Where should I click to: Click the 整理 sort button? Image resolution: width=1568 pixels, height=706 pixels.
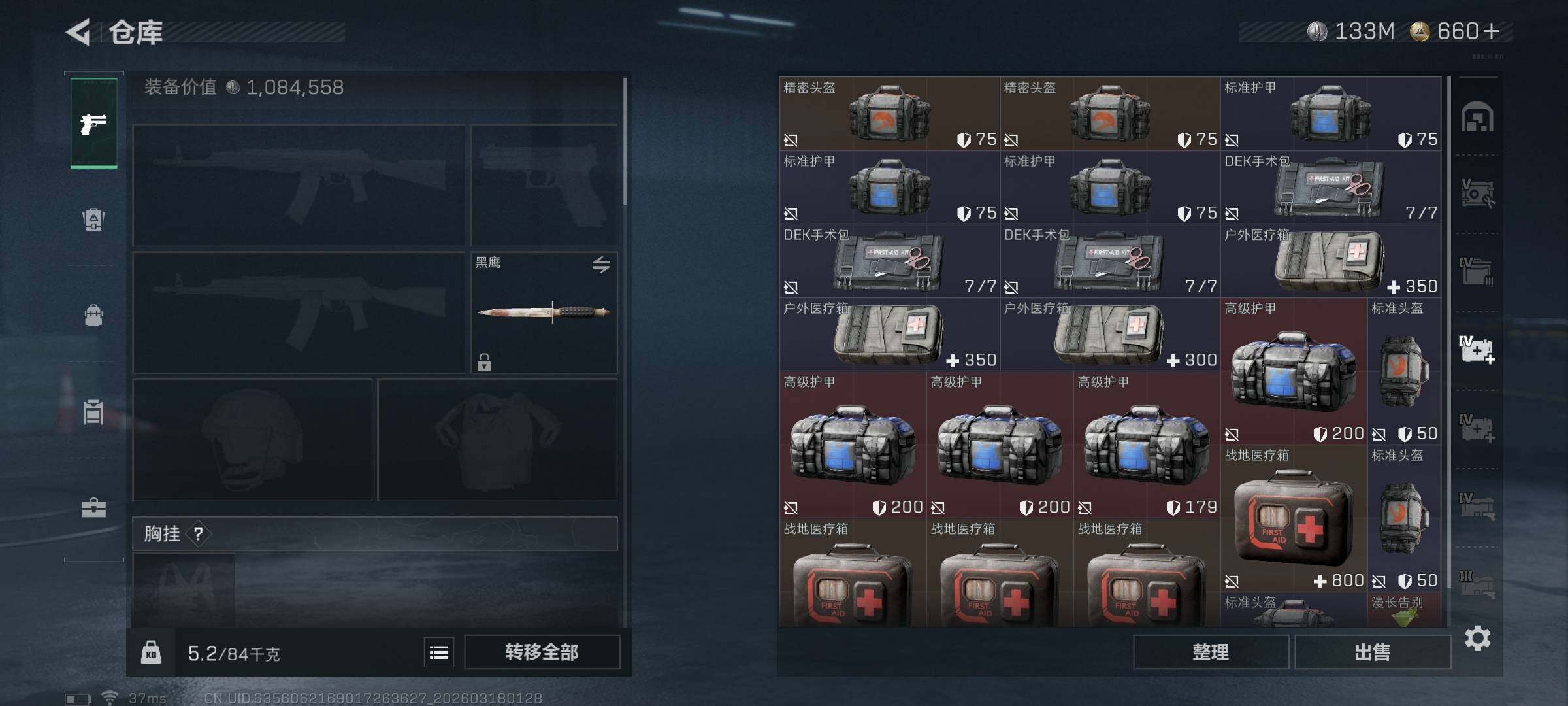coord(1211,652)
